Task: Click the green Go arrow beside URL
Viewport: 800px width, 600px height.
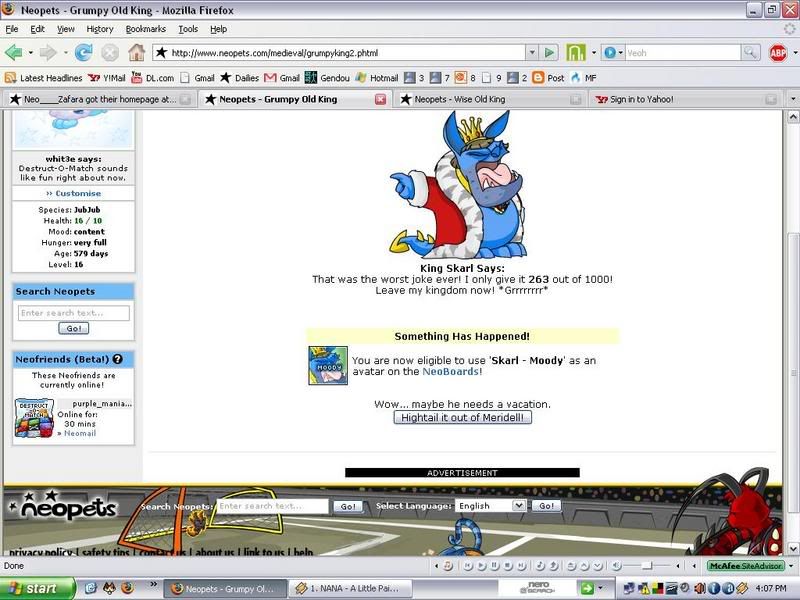Action: point(549,53)
